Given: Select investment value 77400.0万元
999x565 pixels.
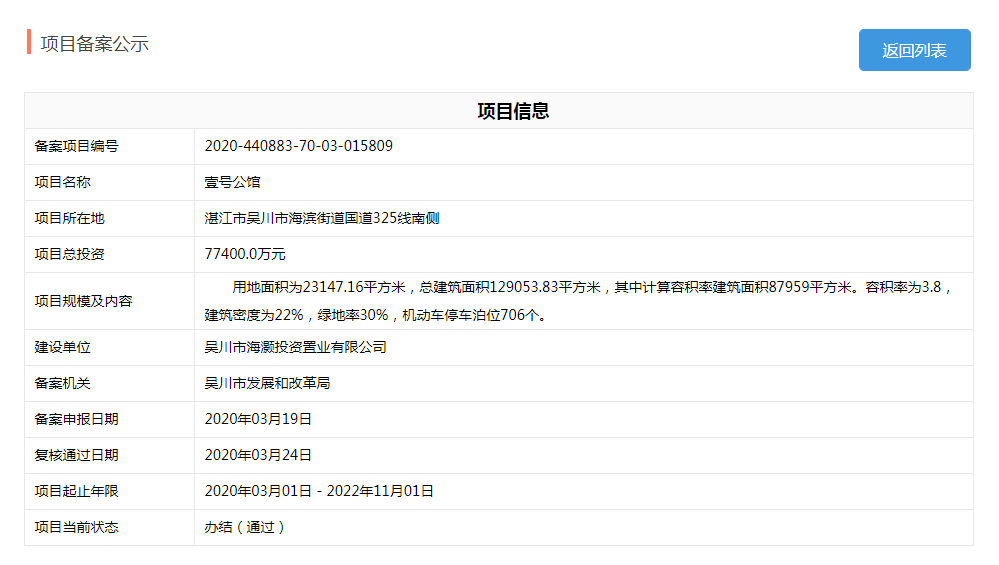Looking at the screenshot, I should 245,254.
